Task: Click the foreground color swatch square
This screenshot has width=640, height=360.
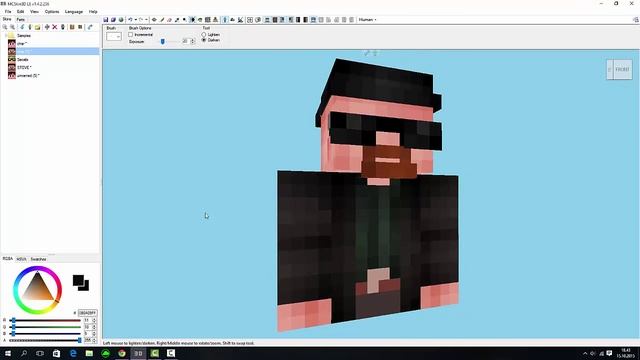Action: pyautogui.click(x=78, y=280)
